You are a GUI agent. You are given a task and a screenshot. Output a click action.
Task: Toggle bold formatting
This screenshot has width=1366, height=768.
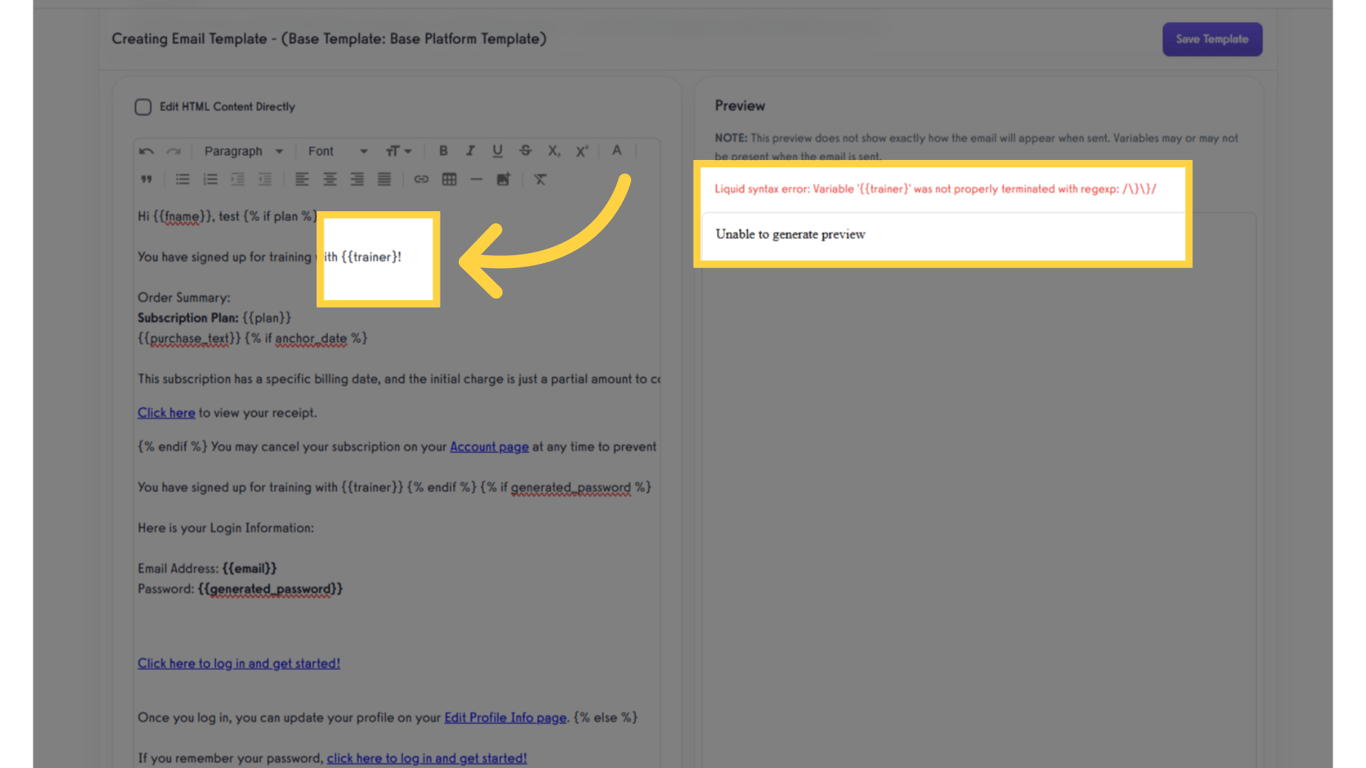tap(443, 151)
